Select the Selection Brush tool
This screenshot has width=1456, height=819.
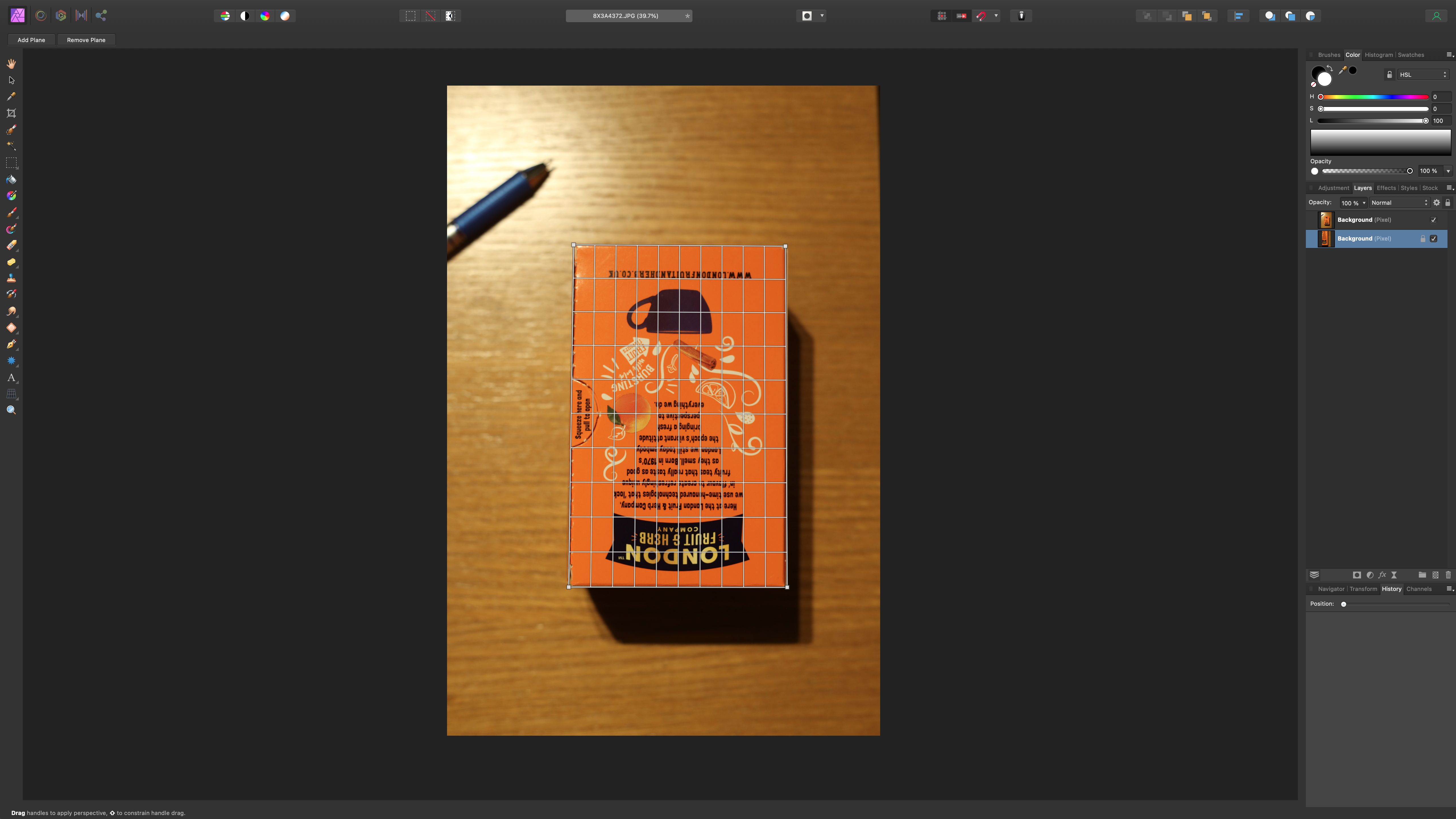tap(11, 129)
